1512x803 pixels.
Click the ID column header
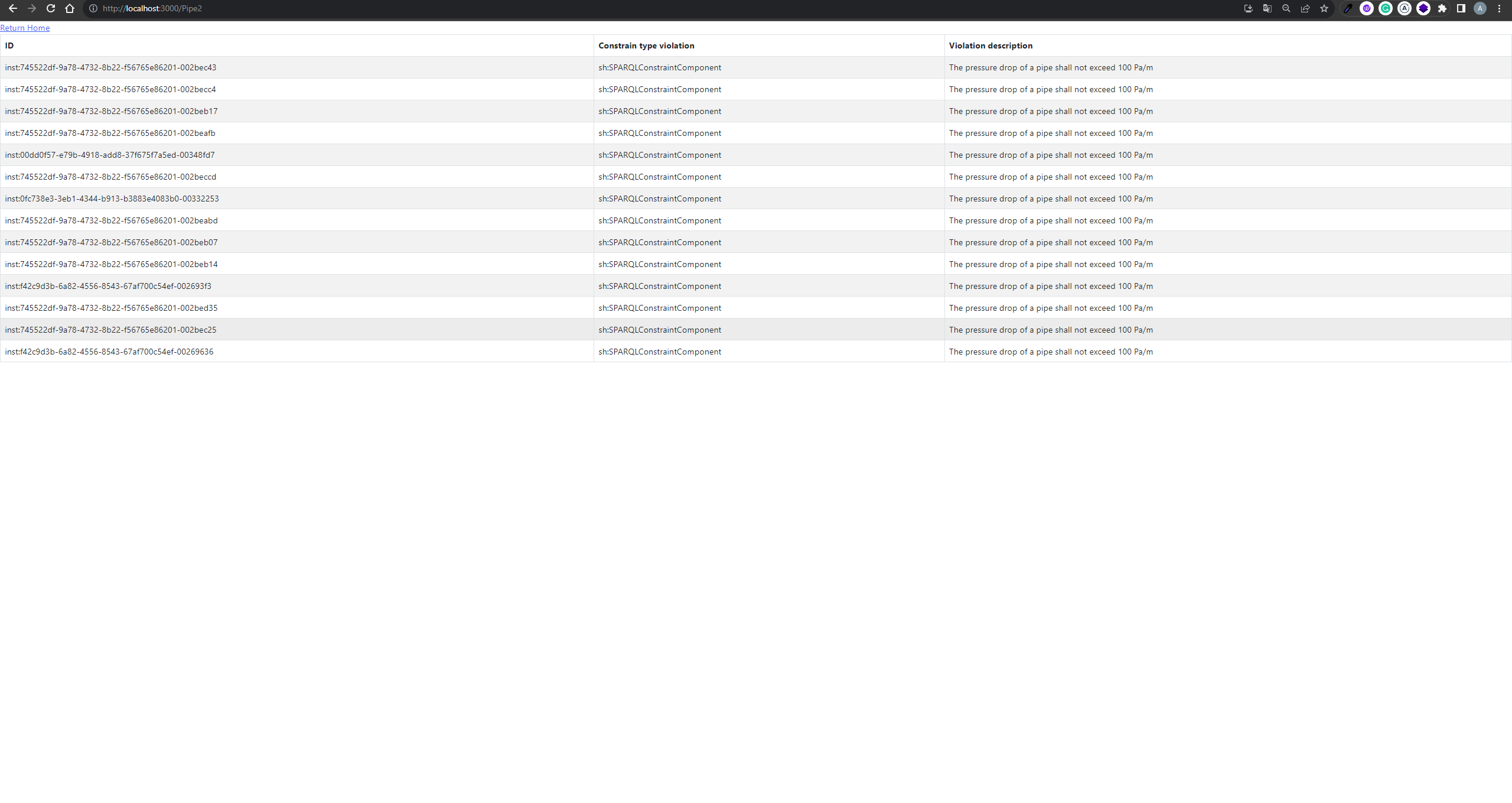coord(9,45)
